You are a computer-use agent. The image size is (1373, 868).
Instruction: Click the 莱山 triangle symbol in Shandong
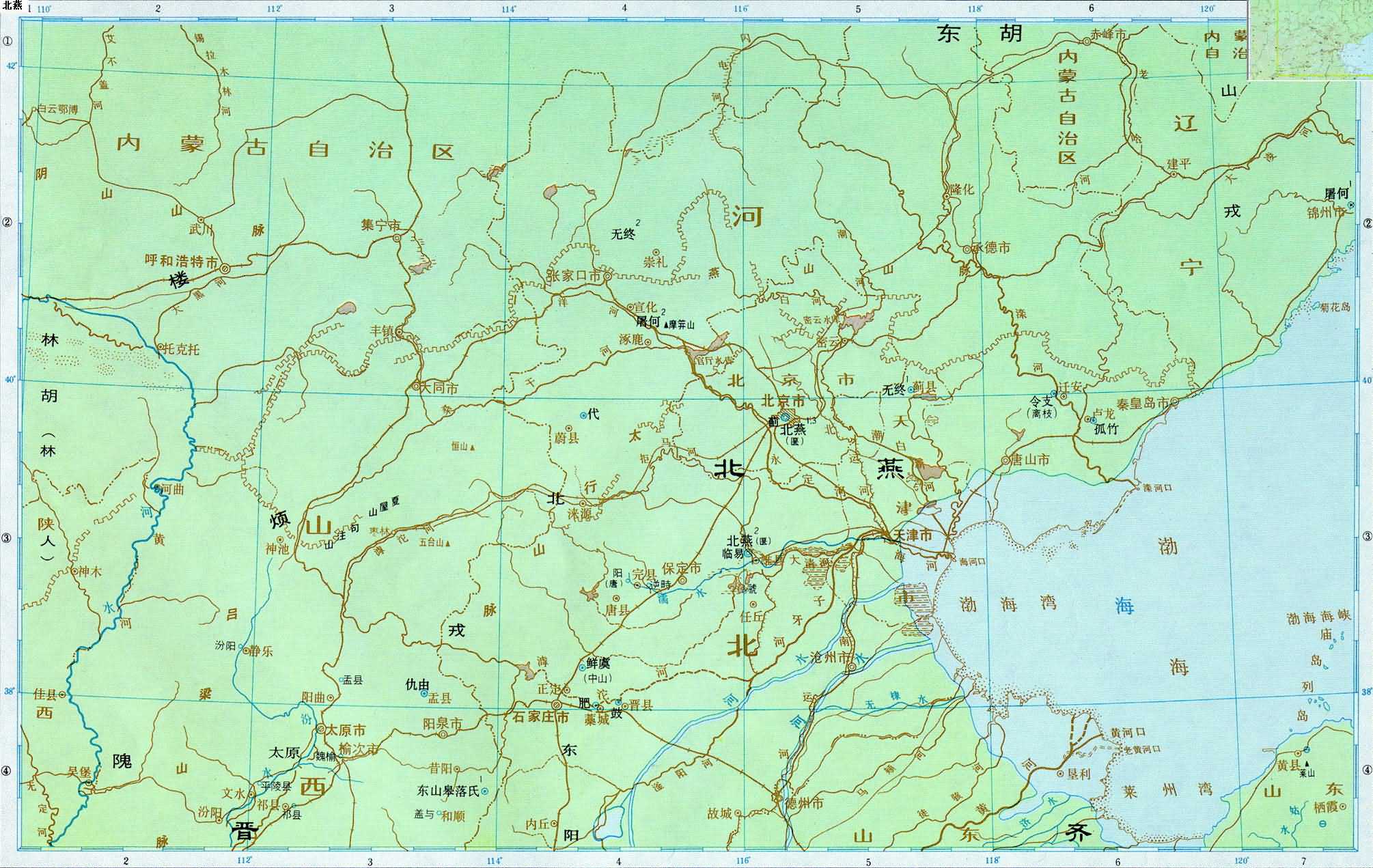point(1306,765)
